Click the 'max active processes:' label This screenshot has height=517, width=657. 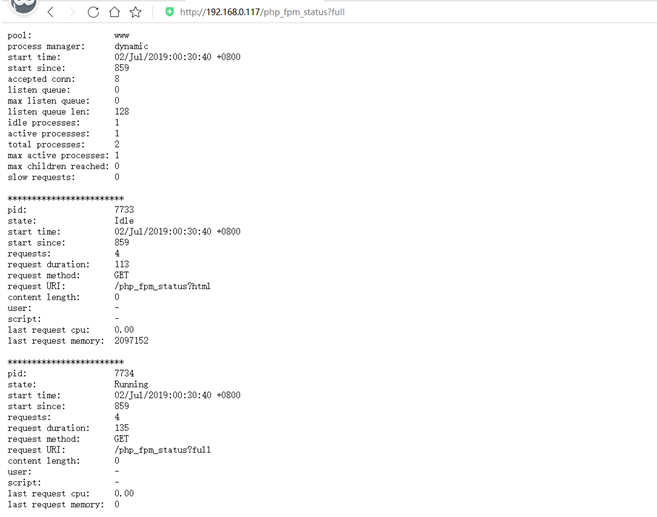click(58, 155)
